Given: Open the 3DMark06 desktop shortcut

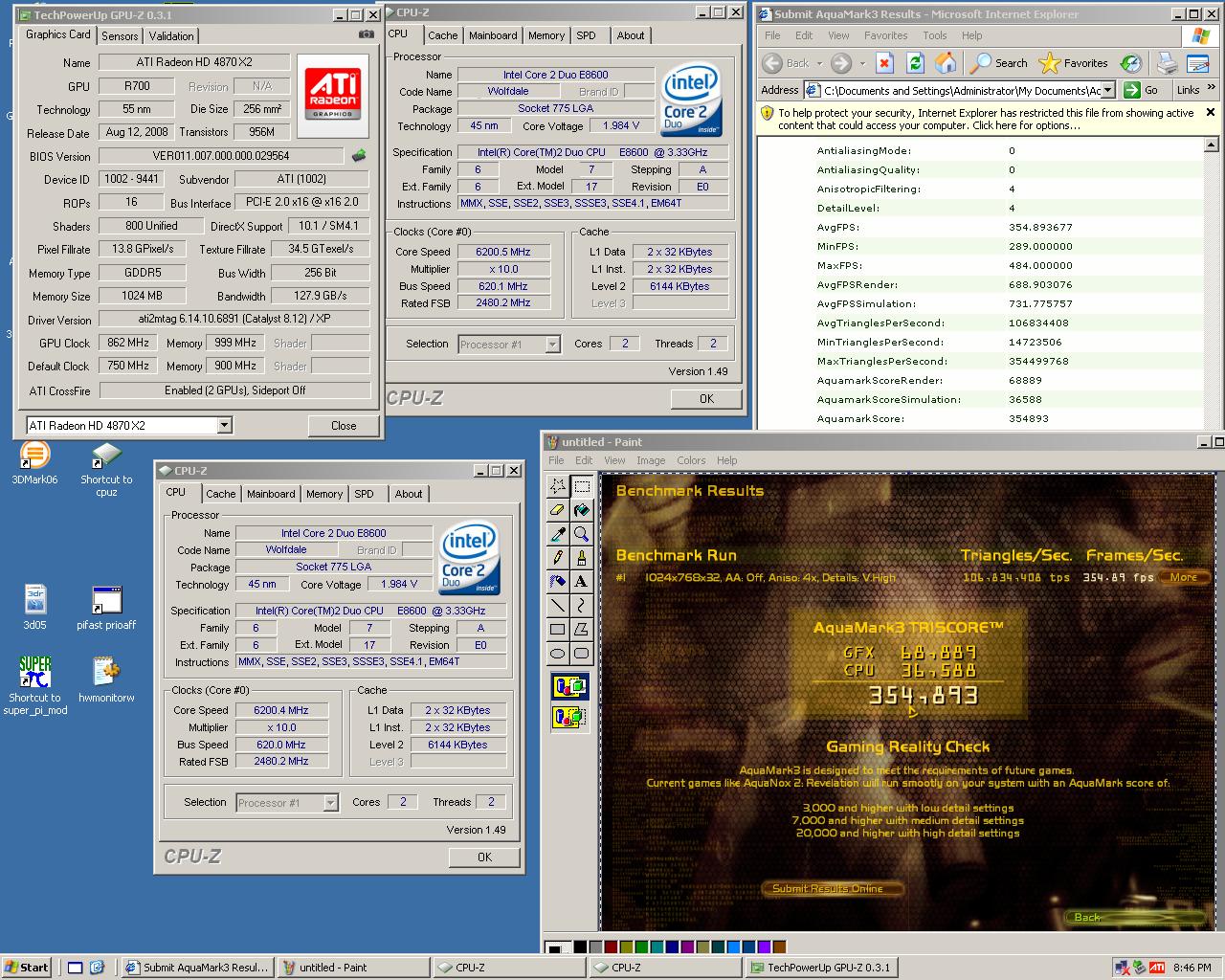Looking at the screenshot, I should click(34, 463).
